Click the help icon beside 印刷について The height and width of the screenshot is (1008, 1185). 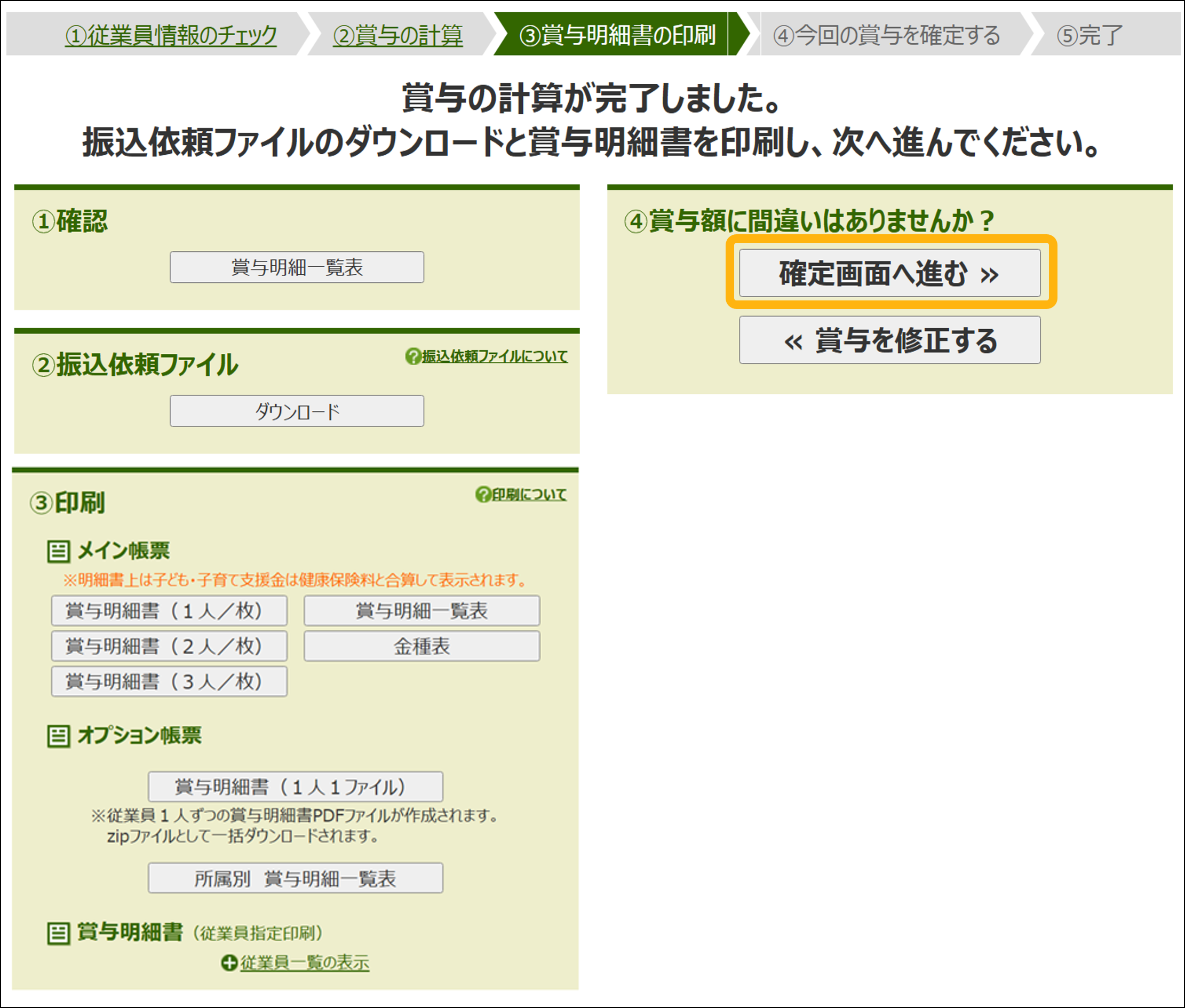(x=483, y=494)
